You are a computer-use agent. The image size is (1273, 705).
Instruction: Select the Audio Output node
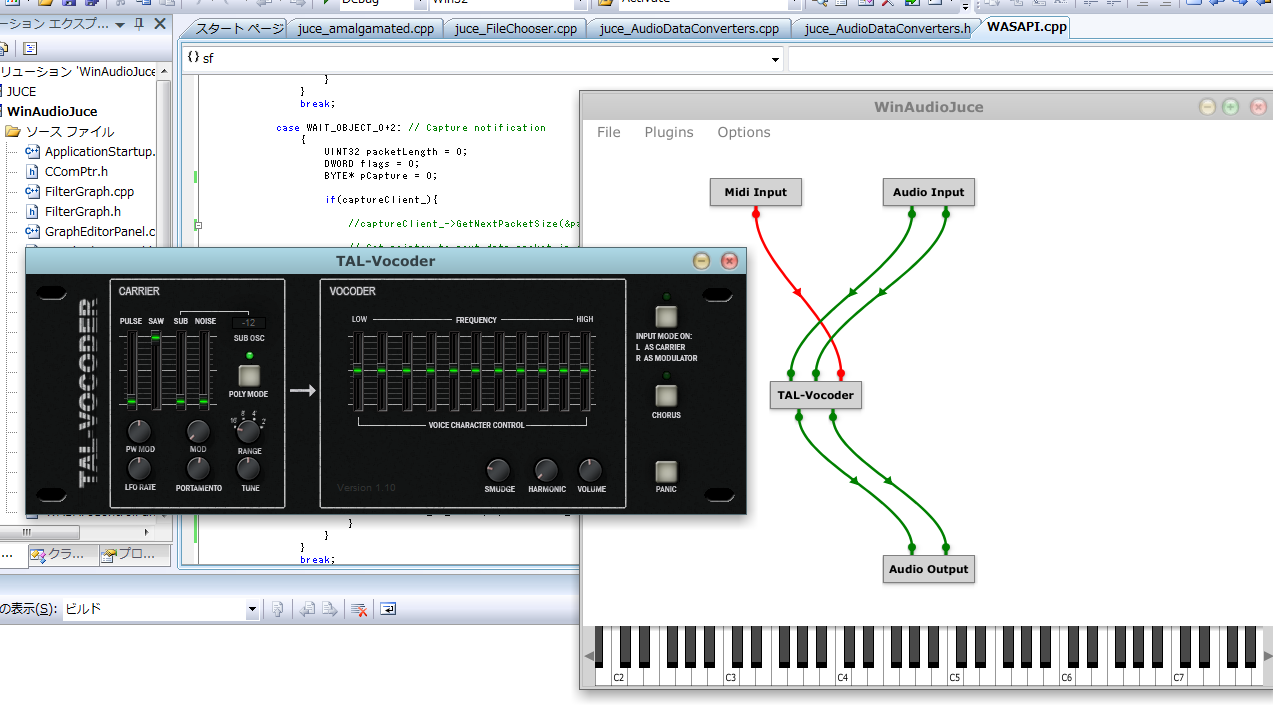point(928,569)
